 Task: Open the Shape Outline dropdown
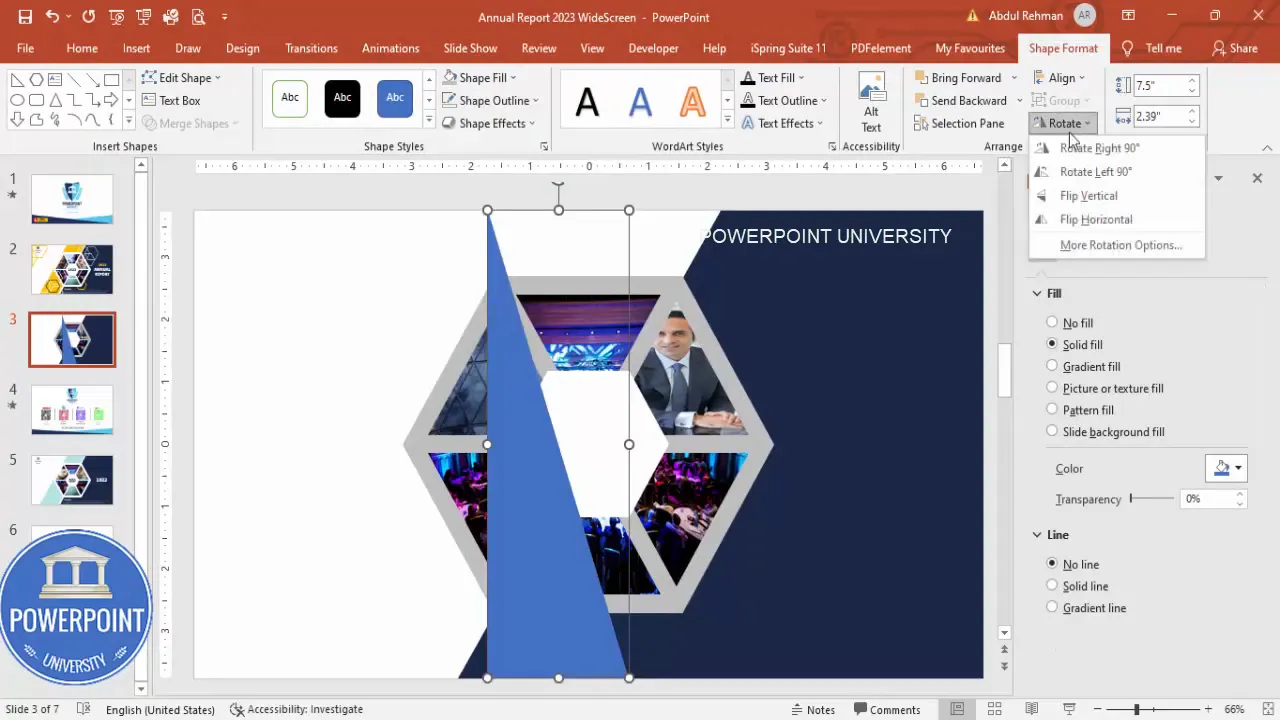click(x=491, y=100)
